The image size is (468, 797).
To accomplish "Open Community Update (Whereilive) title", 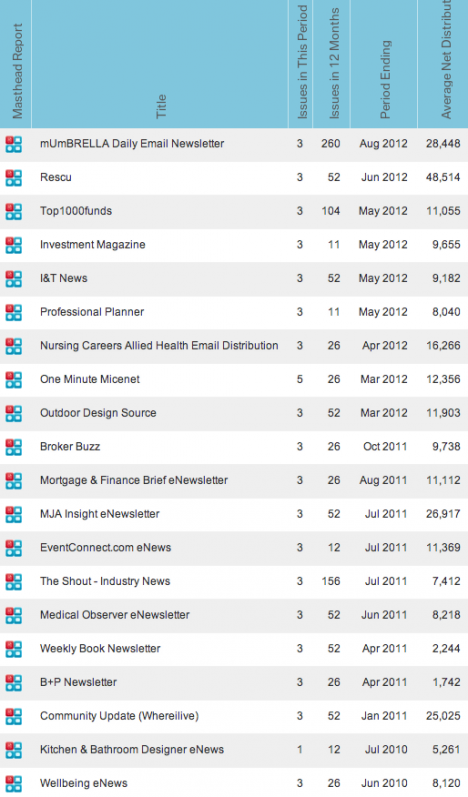I will (x=119, y=716).
